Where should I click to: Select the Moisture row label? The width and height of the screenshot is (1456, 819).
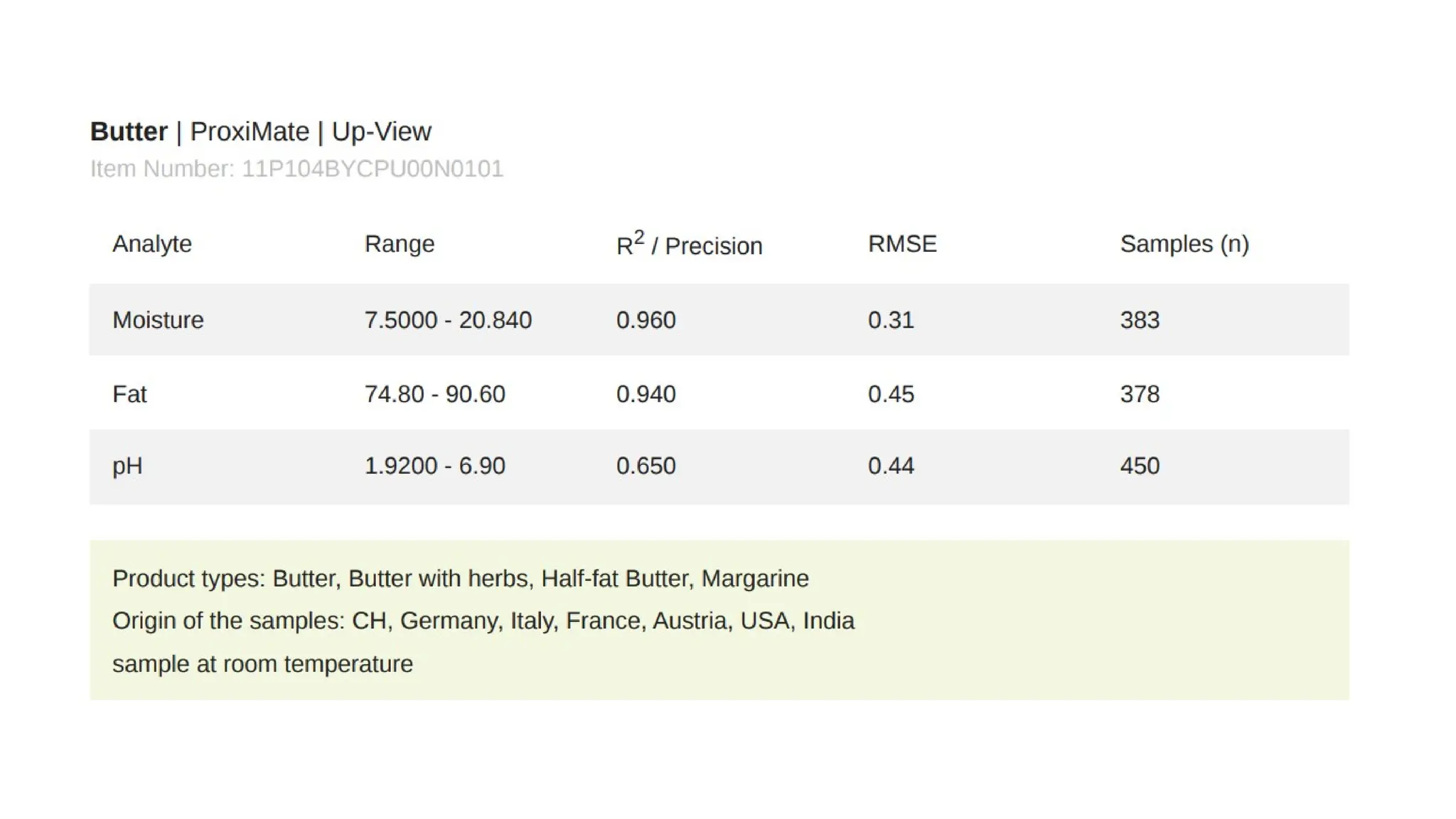point(158,320)
